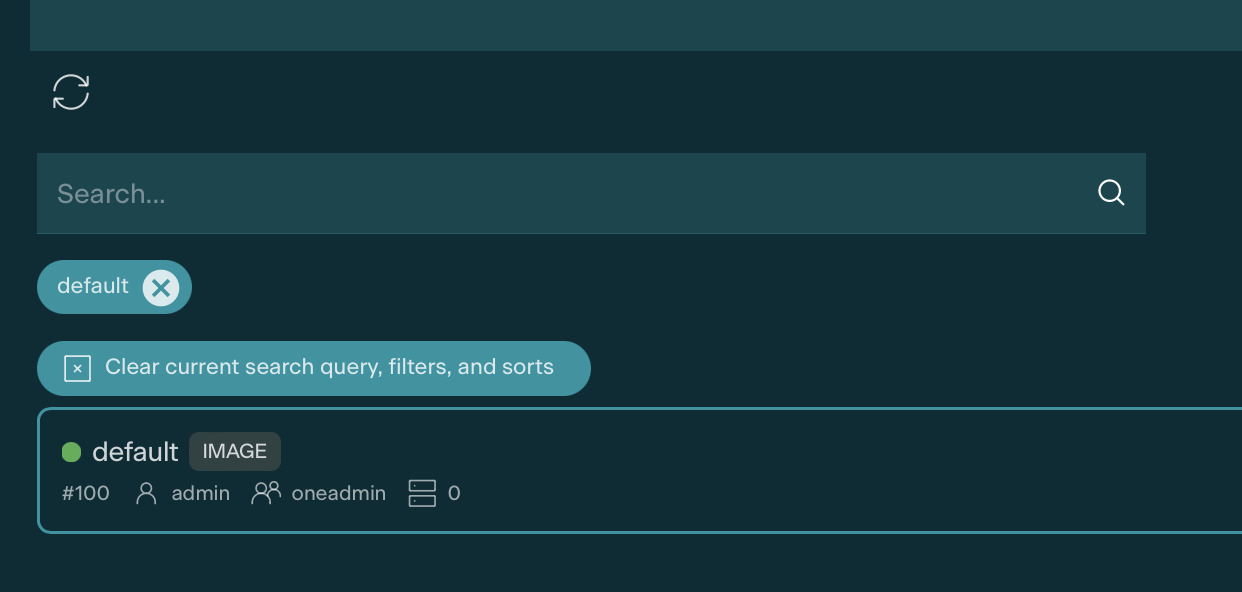Image resolution: width=1242 pixels, height=592 pixels.
Task: Click the top header bar
Action: coord(635,25)
